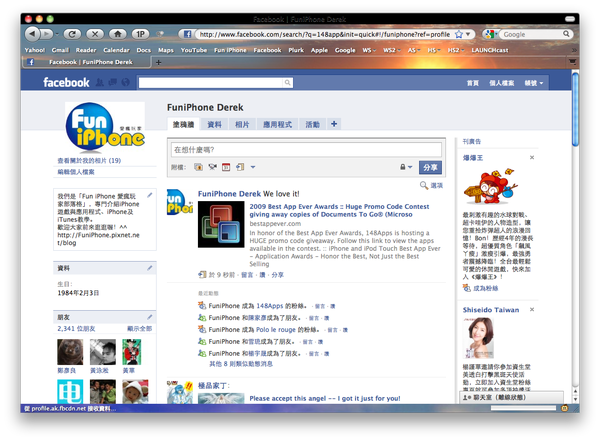The image size is (600, 441).
Task: Expand the HS2 bookmarks folder
Action: point(456,50)
